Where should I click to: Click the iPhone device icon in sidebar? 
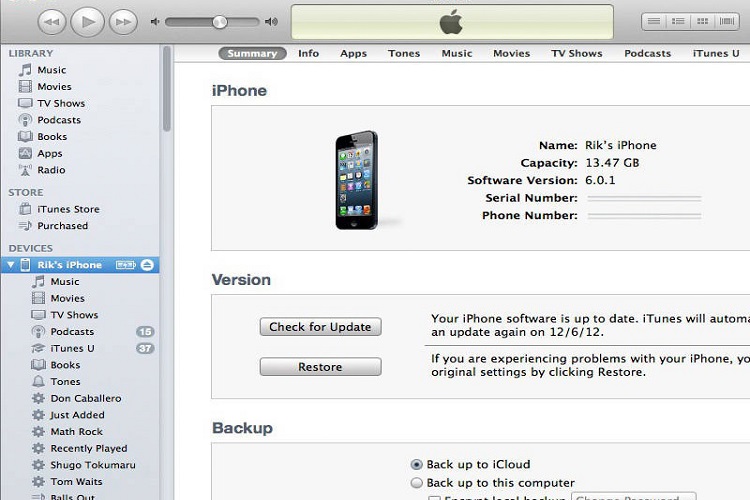pos(25,265)
